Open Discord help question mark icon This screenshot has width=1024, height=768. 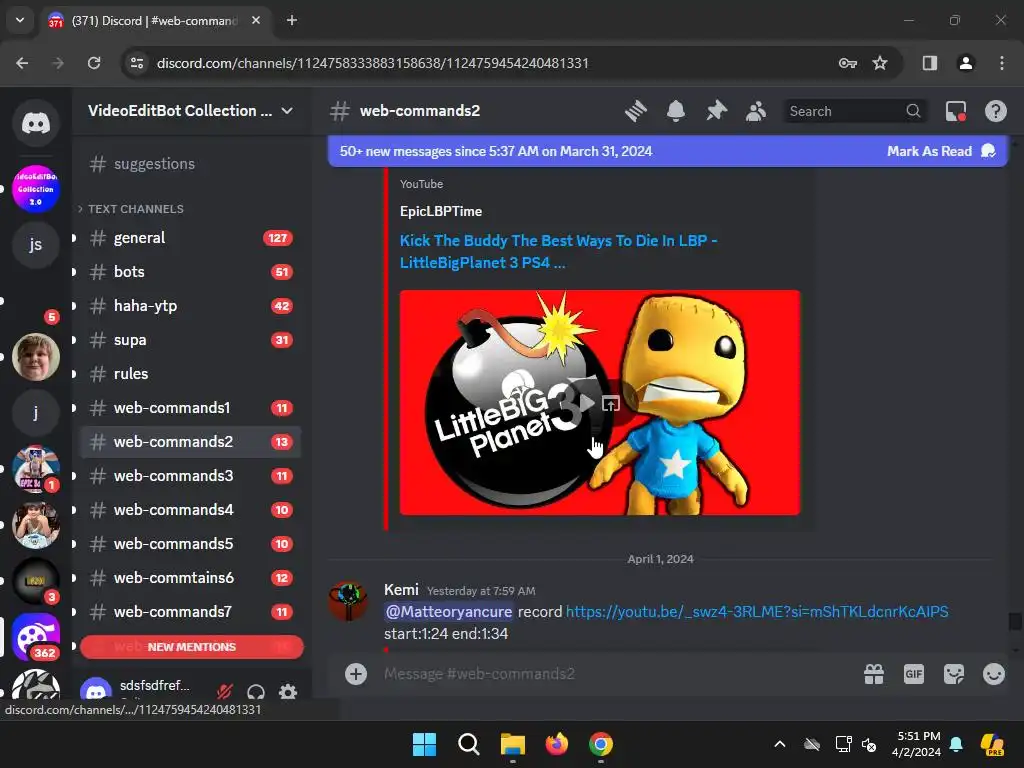(995, 111)
